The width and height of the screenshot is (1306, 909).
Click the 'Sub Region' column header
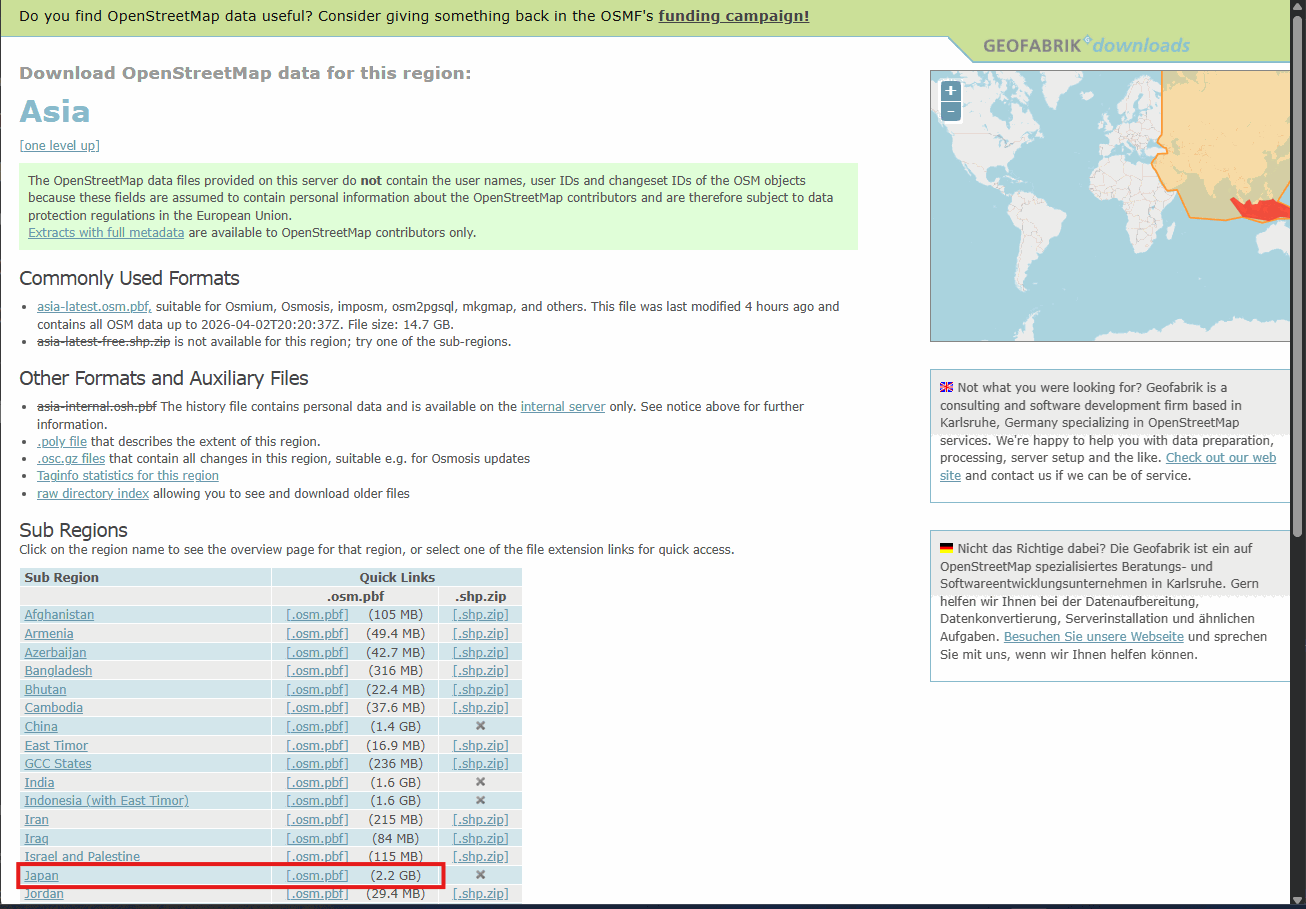coord(146,578)
